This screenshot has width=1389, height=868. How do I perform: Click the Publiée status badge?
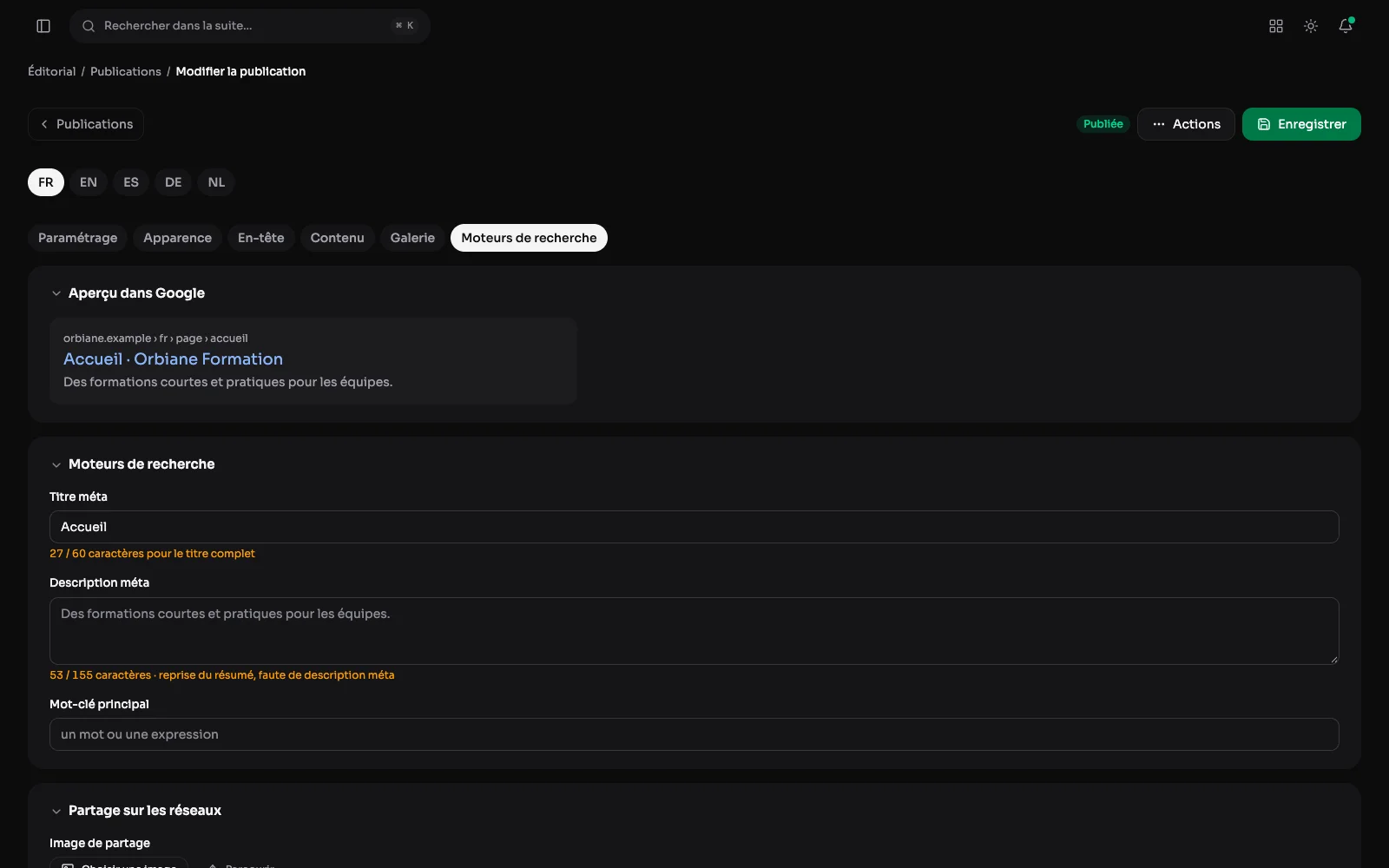[1103, 124]
